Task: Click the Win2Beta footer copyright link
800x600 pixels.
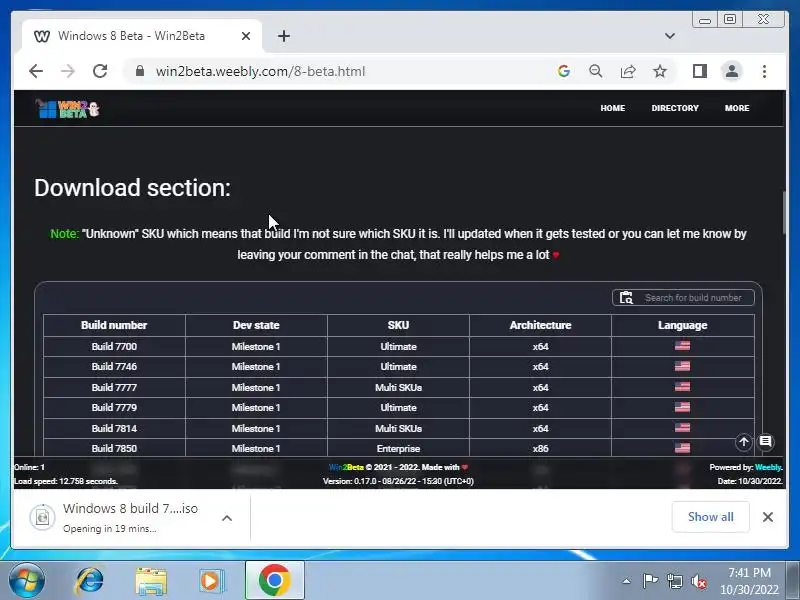Action: pos(346,467)
